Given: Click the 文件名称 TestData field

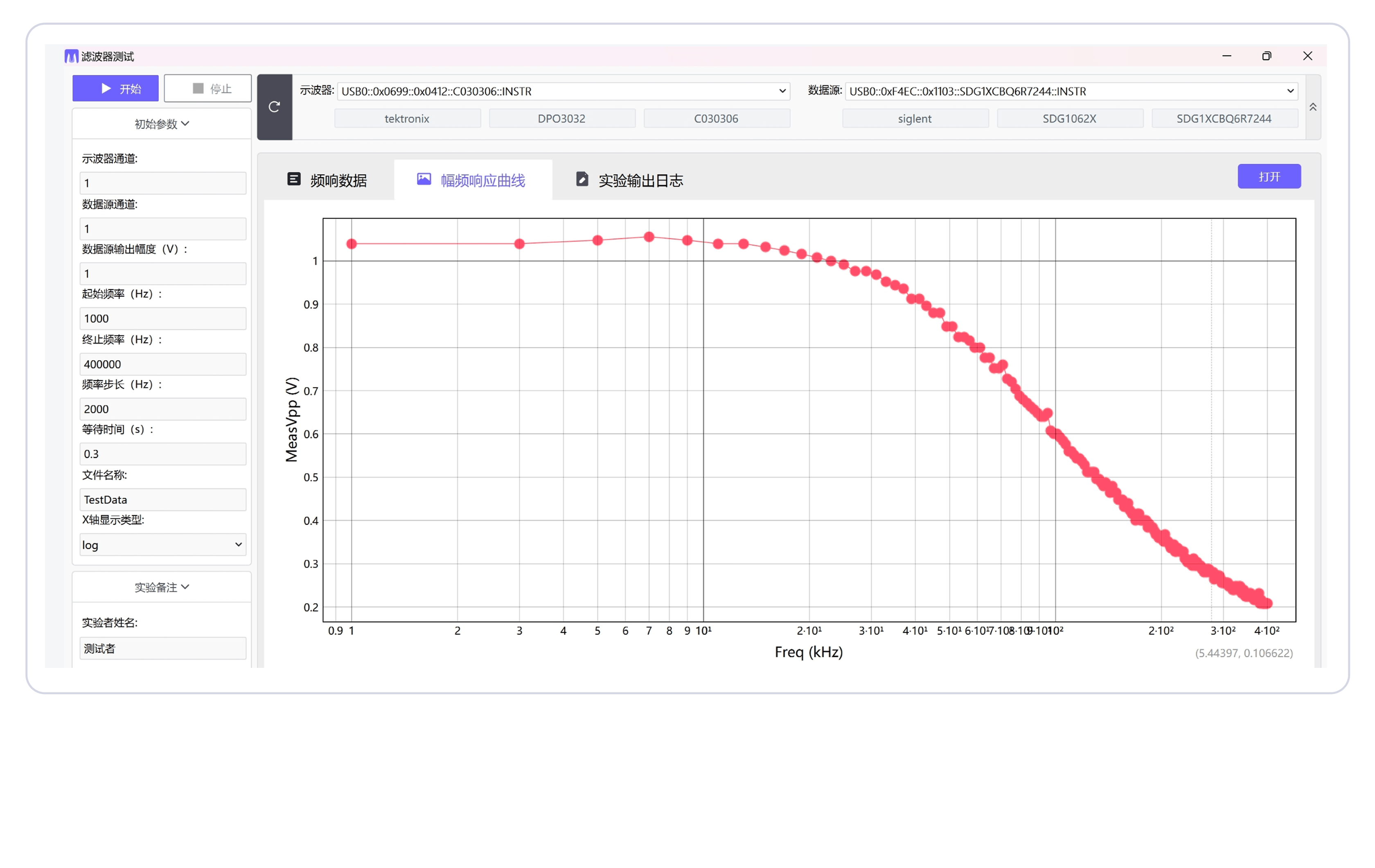Looking at the screenshot, I should coord(163,500).
